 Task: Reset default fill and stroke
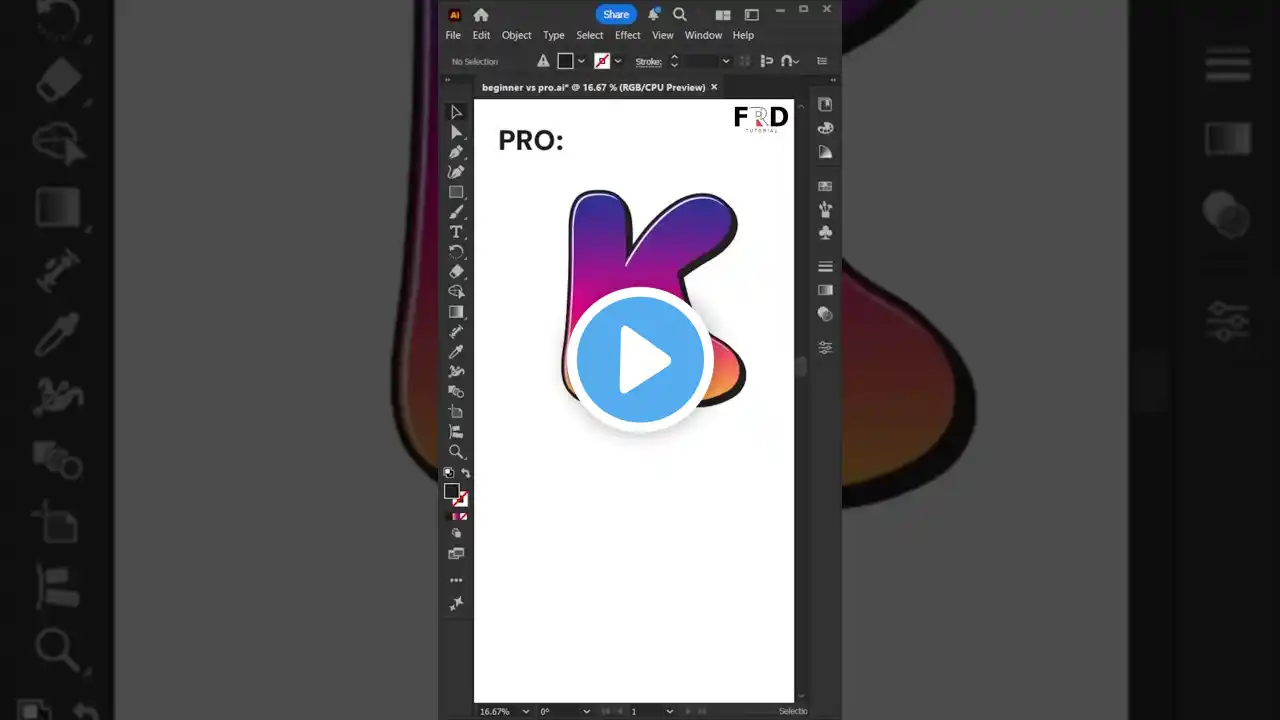[449, 473]
